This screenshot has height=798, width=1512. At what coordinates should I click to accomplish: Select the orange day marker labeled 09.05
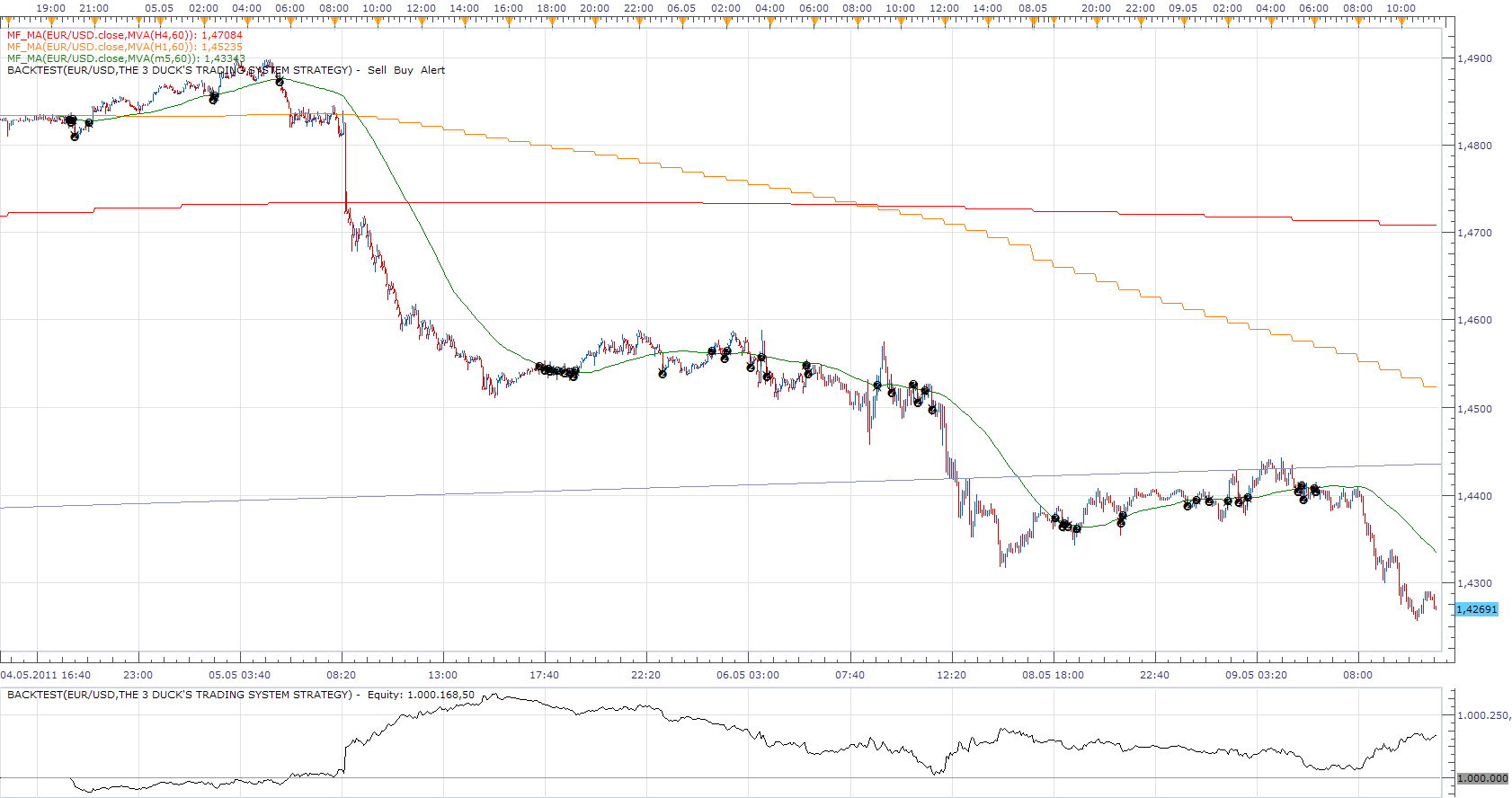(x=1184, y=19)
